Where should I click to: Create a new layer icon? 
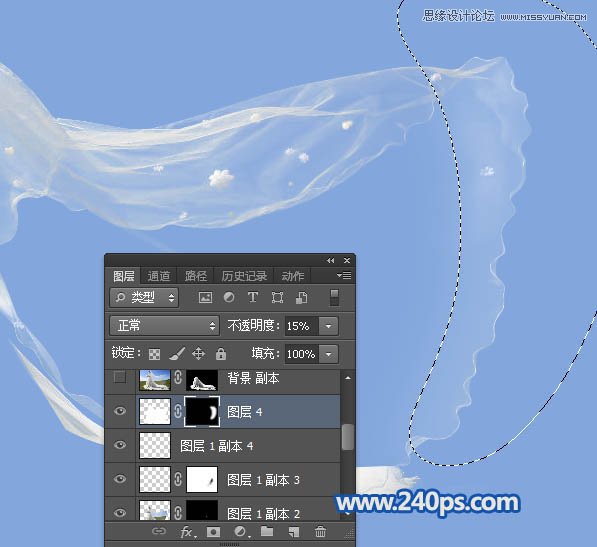pos(294,532)
